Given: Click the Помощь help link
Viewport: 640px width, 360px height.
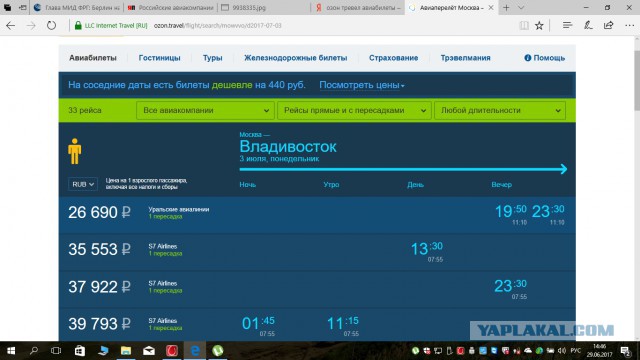Looking at the screenshot, I should (x=544, y=58).
